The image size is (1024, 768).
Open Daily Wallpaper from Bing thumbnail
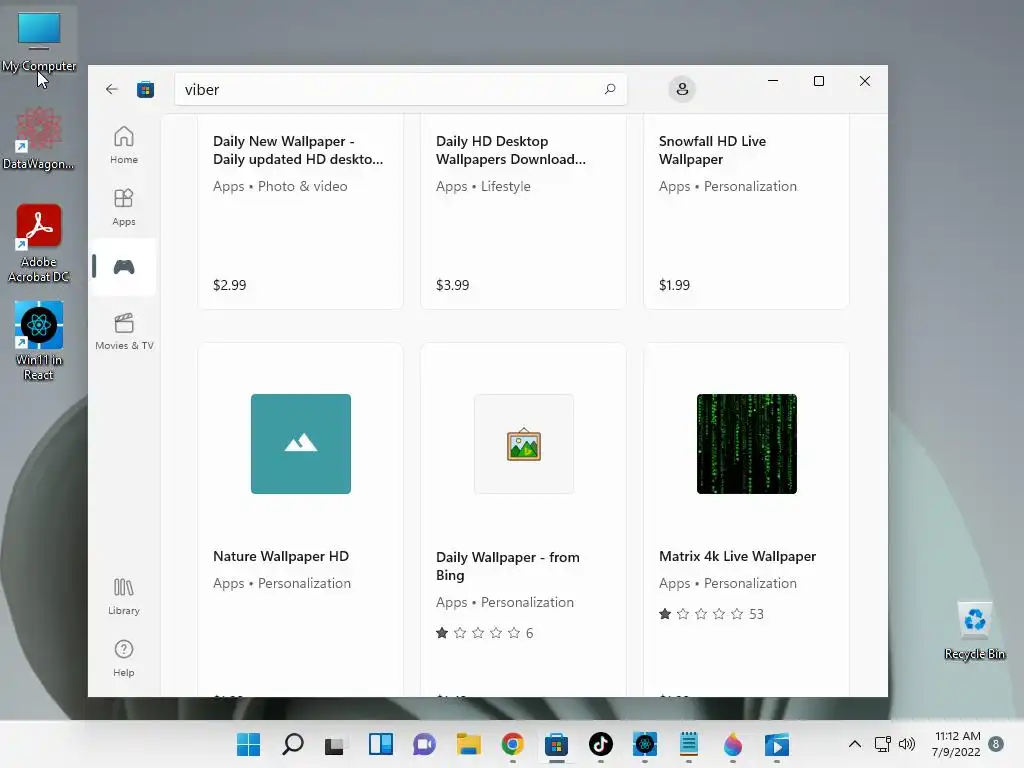click(x=524, y=444)
